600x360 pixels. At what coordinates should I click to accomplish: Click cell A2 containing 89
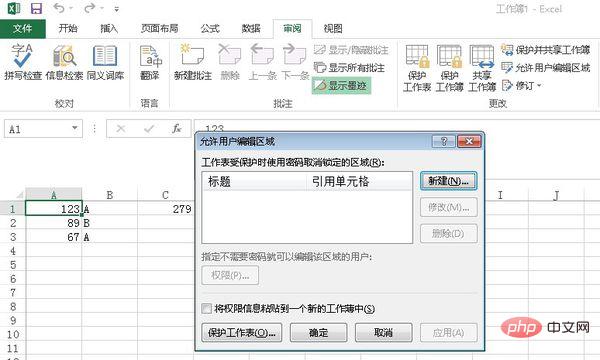[54, 223]
